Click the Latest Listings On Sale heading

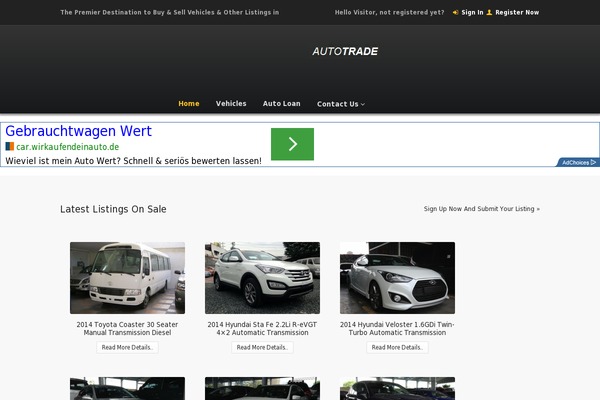point(113,209)
